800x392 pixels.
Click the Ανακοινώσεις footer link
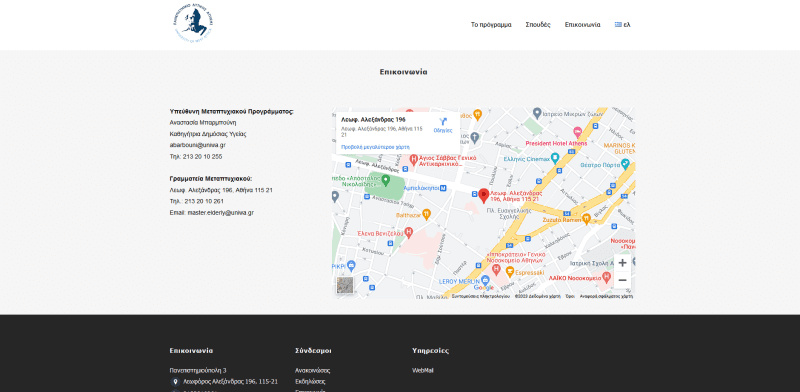[x=312, y=371]
